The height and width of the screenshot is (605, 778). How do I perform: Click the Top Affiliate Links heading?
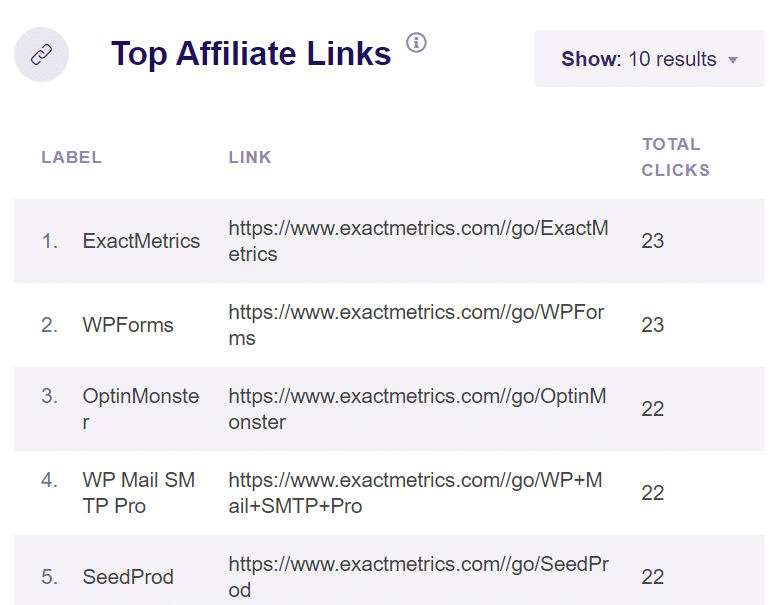point(251,54)
